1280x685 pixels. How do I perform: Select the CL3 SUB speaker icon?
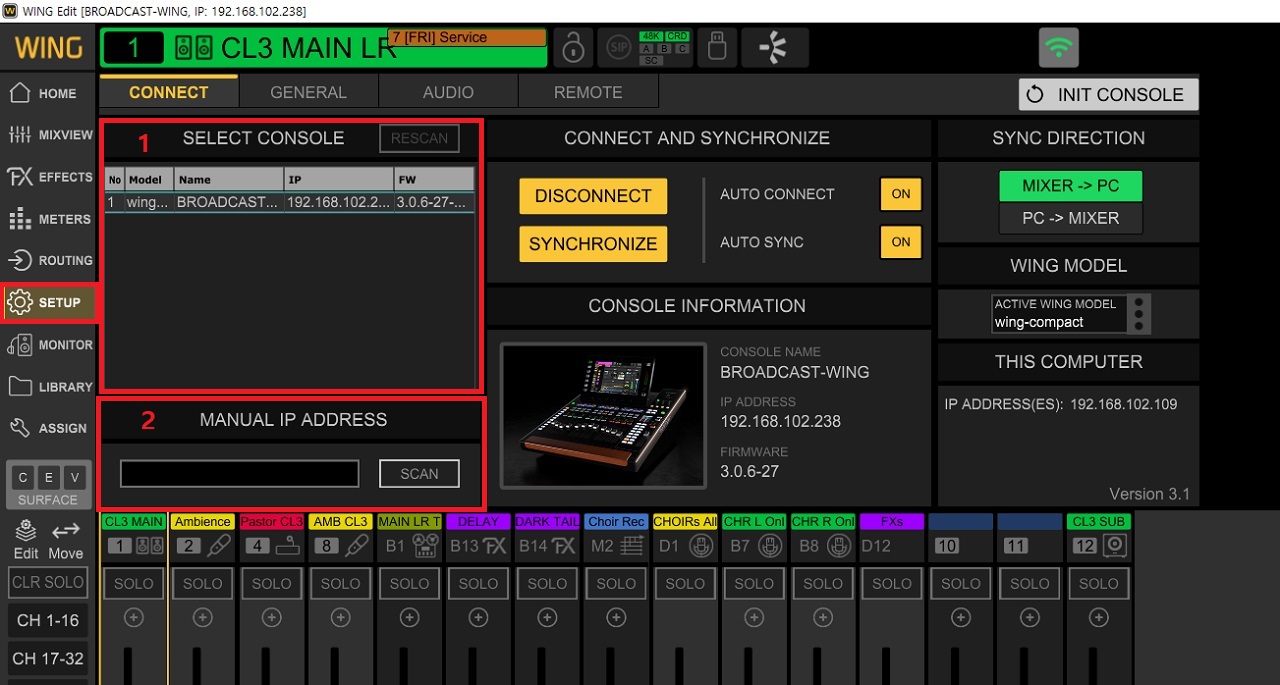point(1114,546)
